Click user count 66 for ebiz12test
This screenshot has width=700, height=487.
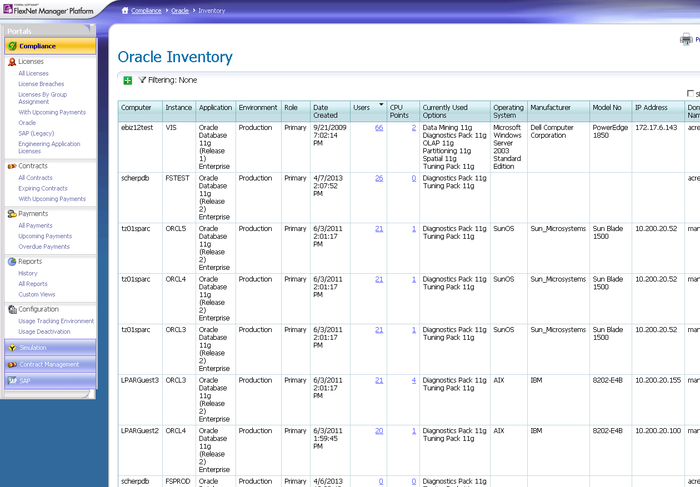pos(379,128)
